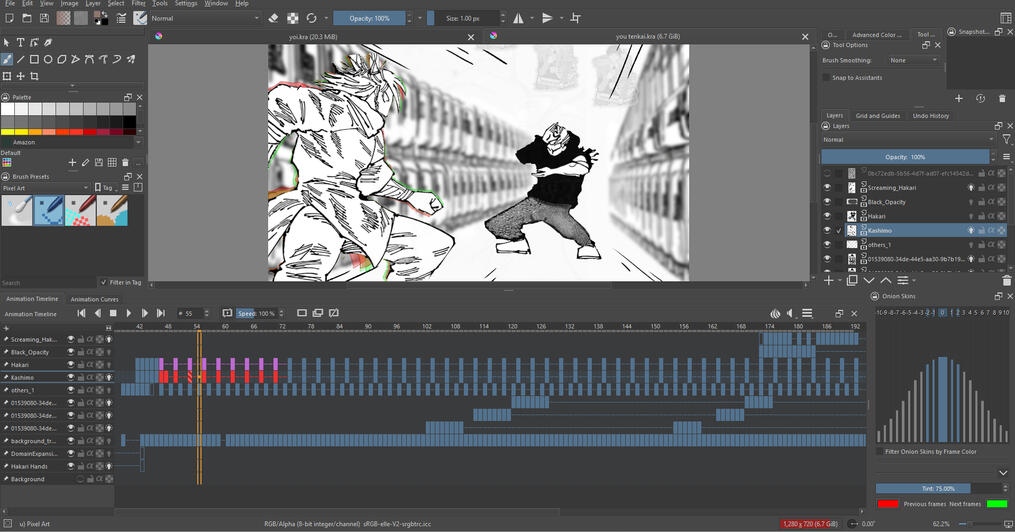The width and height of the screenshot is (1015, 532).
Task: Toggle eraser mode in top toolbar
Action: tap(274, 18)
